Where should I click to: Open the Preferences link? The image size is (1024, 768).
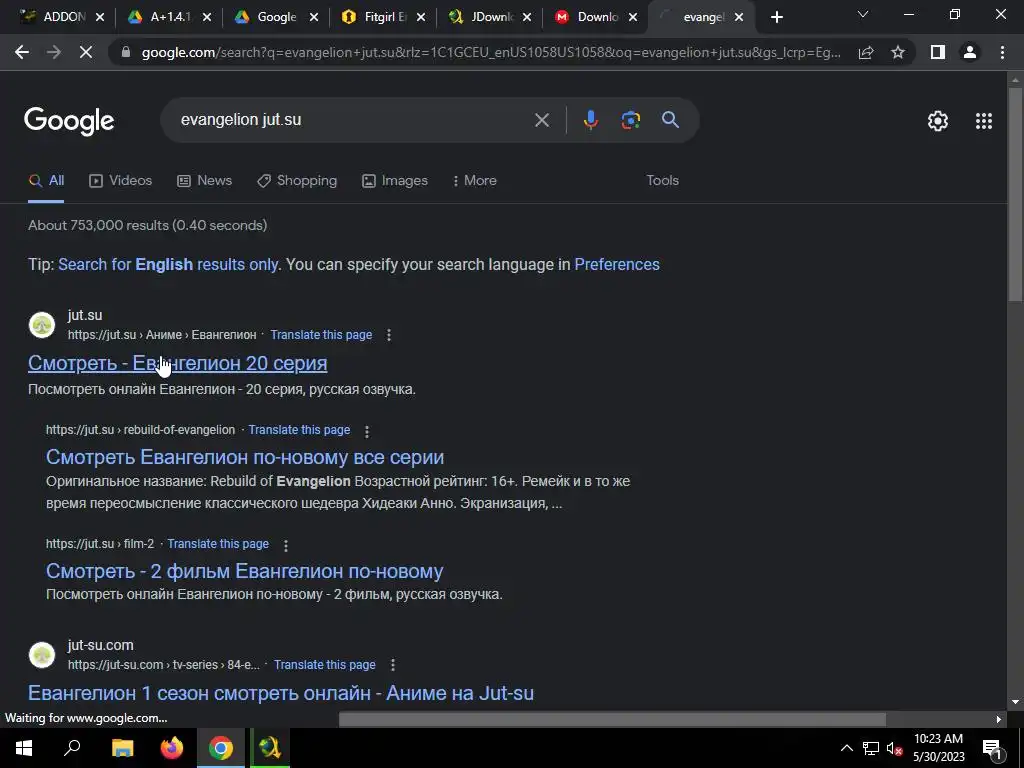click(x=616, y=264)
